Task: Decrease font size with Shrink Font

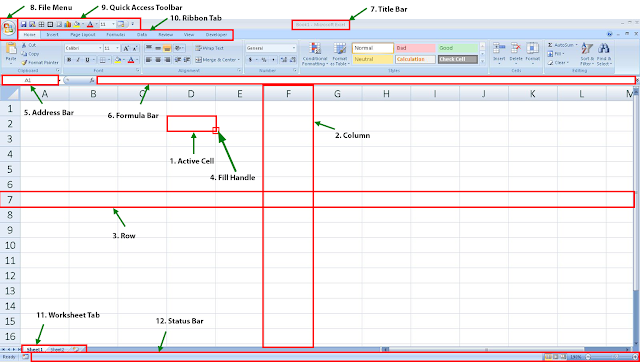Action: click(x=135, y=49)
